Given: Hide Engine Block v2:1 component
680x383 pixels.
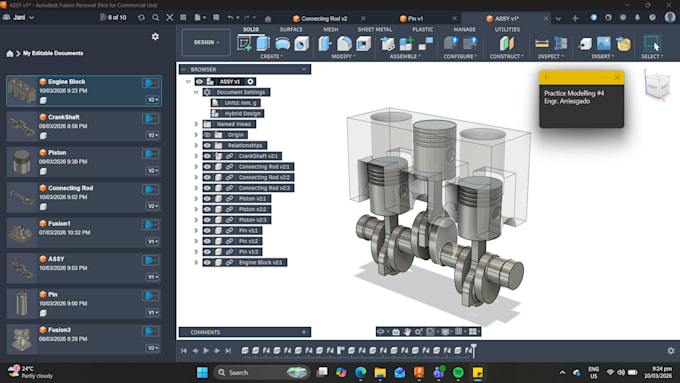Looking at the screenshot, I should tap(207, 262).
